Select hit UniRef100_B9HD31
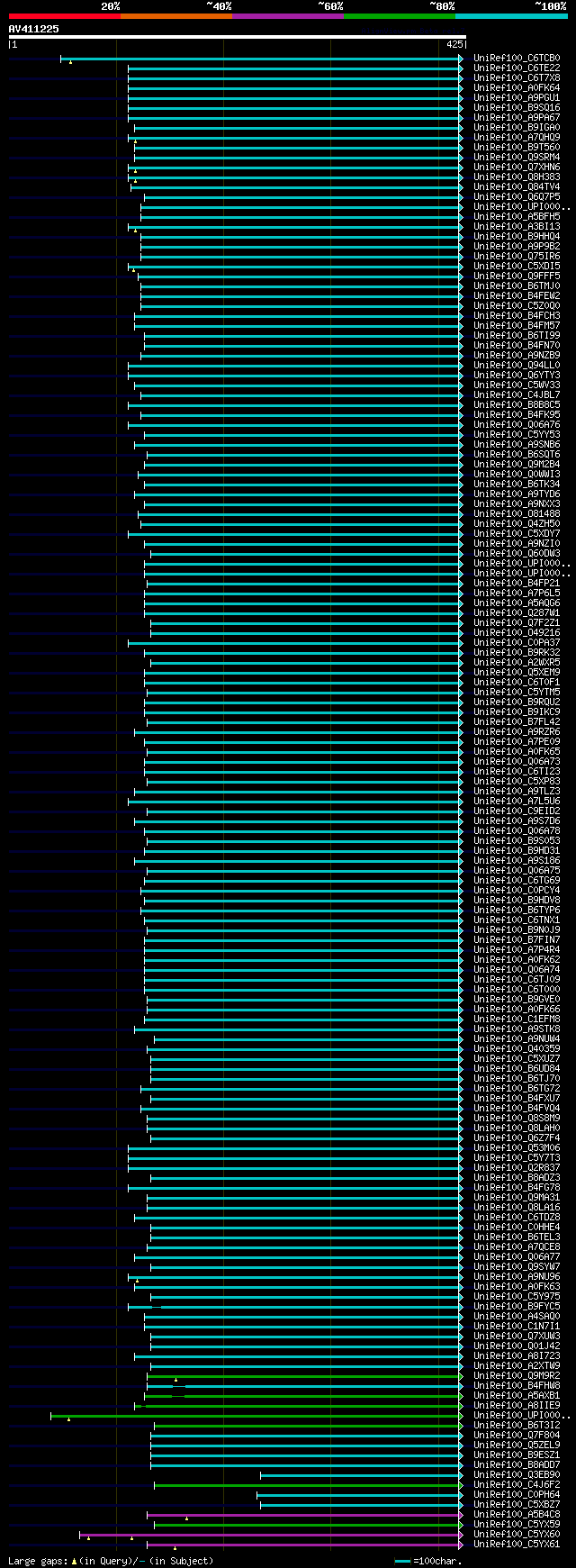 coord(517,851)
